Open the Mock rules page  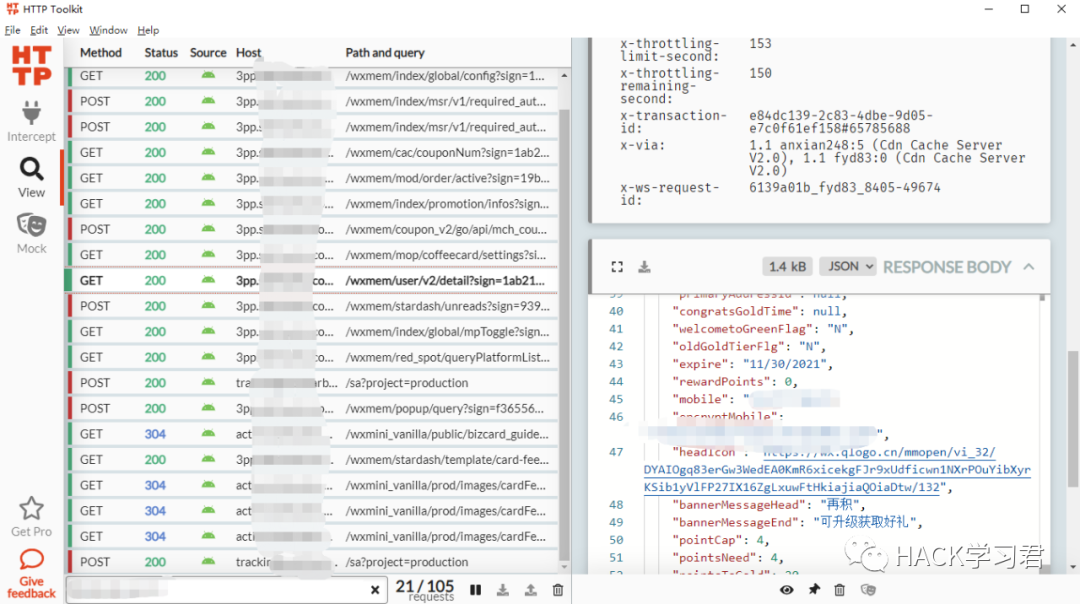tap(31, 232)
